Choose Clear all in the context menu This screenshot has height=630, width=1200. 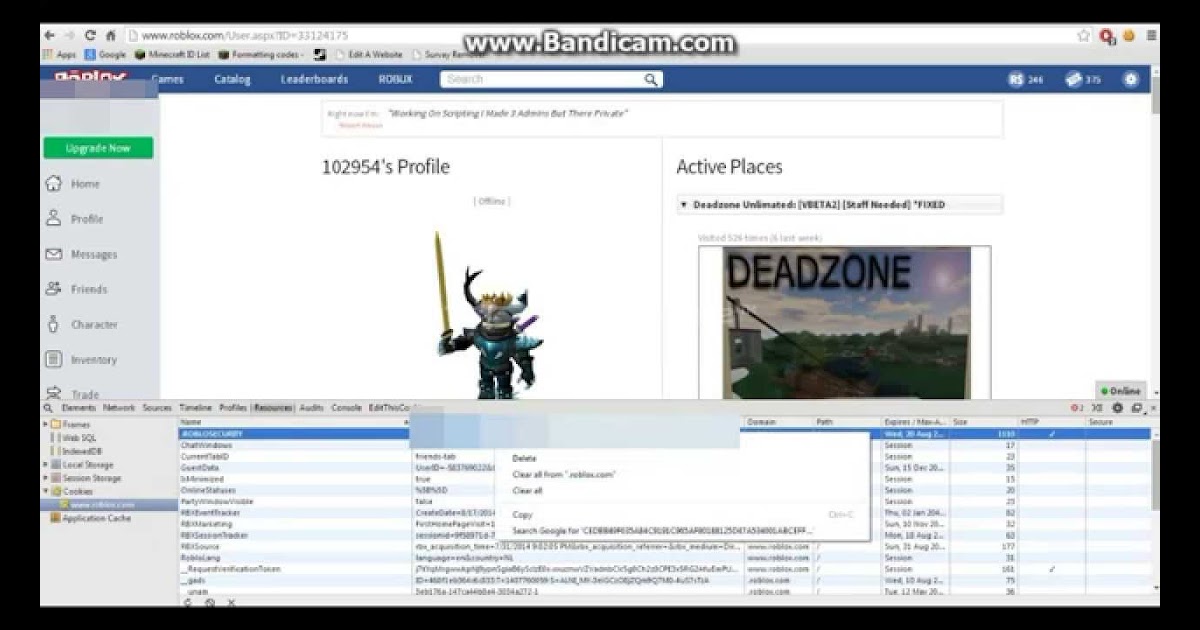click(527, 491)
